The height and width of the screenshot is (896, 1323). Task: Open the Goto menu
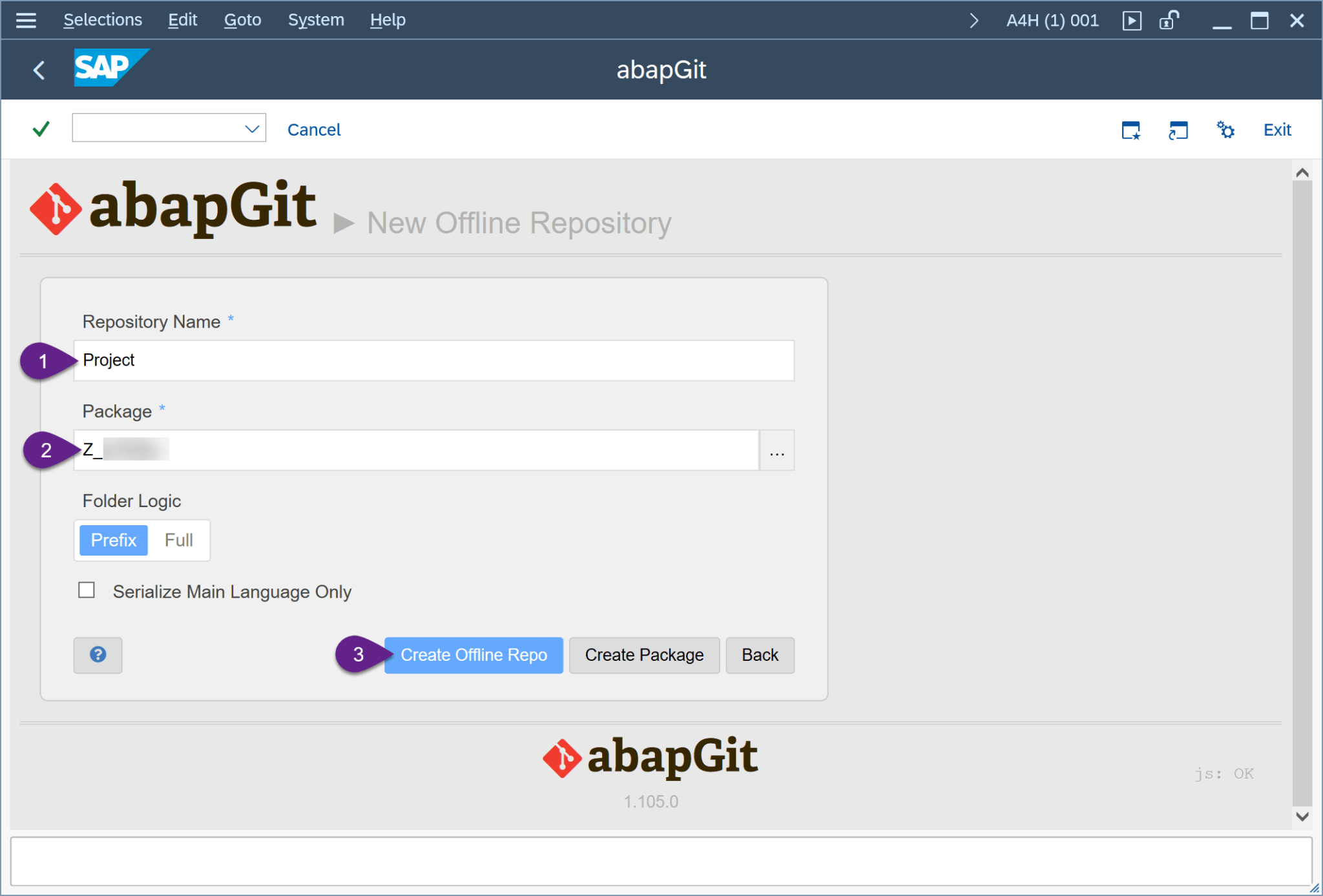[242, 19]
